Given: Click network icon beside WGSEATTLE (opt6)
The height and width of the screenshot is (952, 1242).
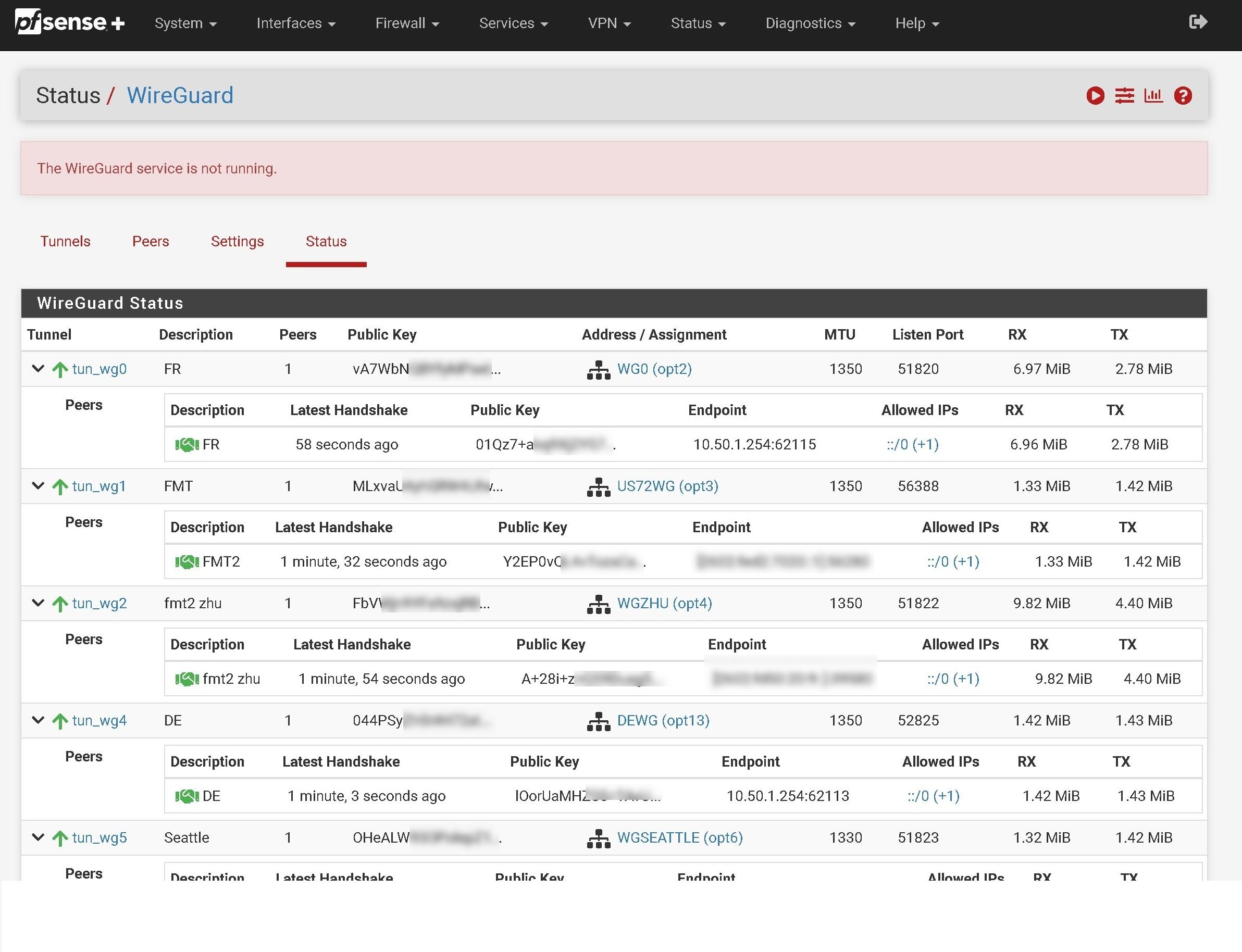Looking at the screenshot, I should 598,838.
